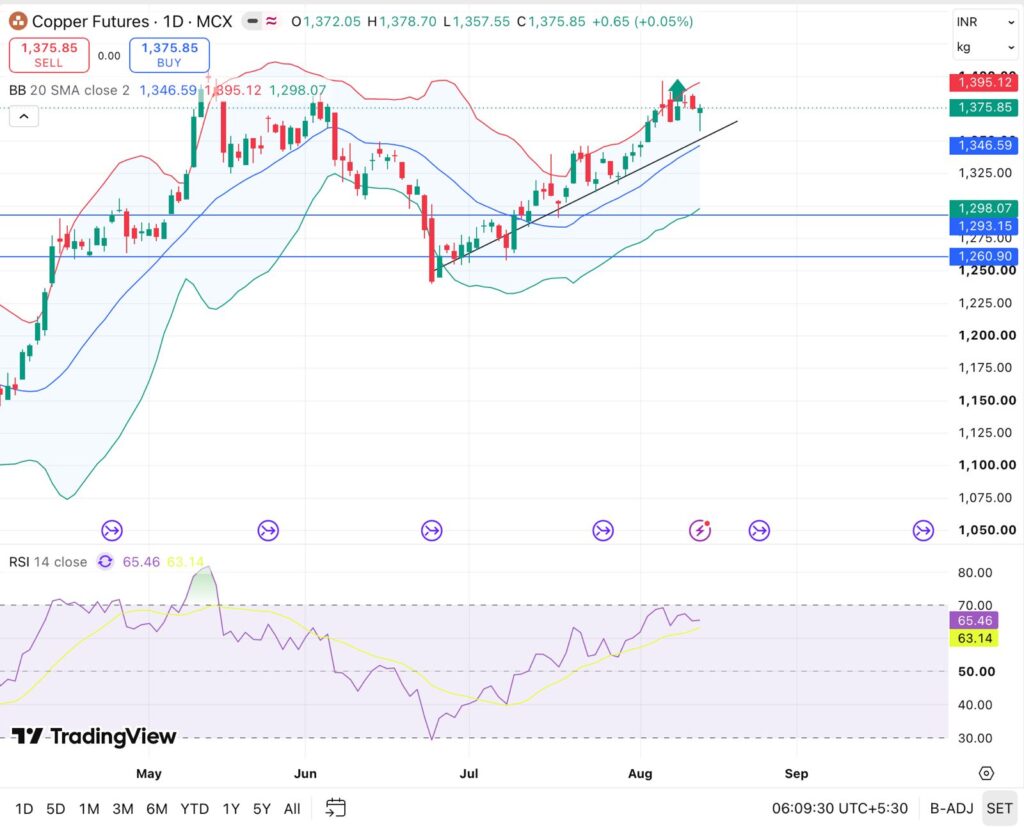
Task: Select the All time range
Action: [292, 809]
